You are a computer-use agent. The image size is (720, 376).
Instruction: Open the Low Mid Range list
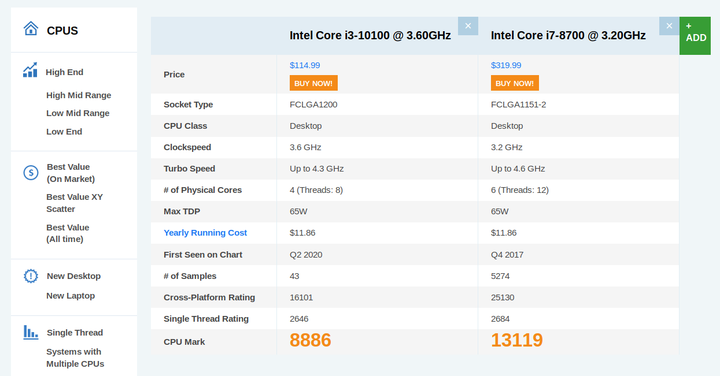78,113
